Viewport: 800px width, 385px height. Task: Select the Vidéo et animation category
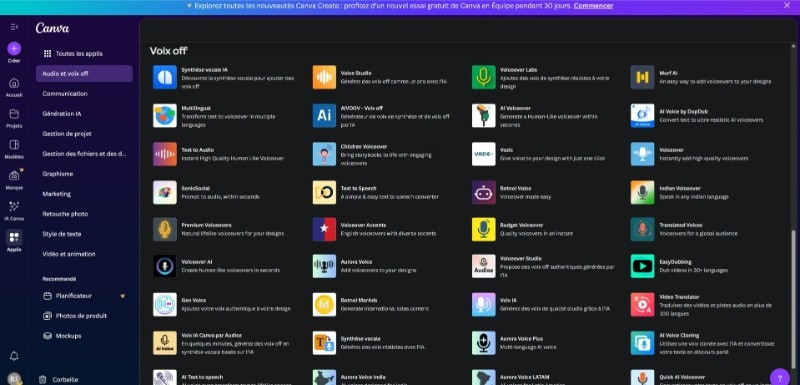click(69, 254)
